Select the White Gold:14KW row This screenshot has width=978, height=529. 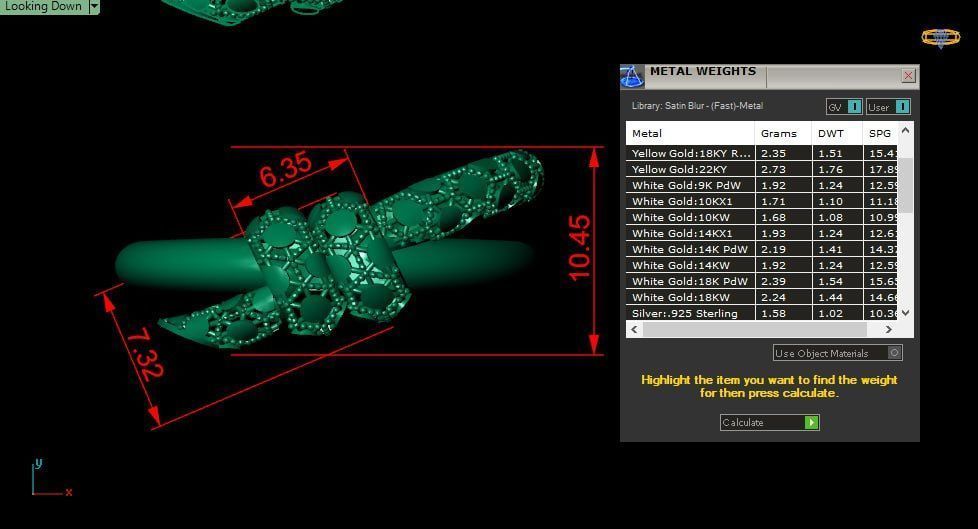(762, 265)
